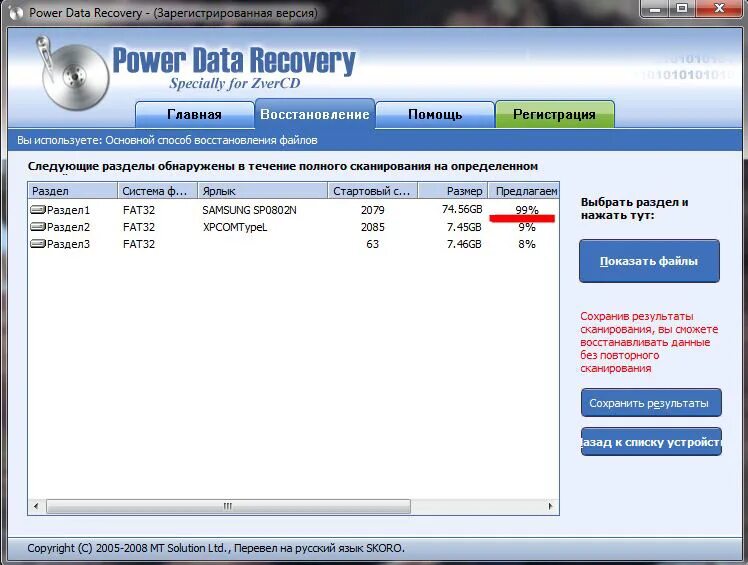
Task: Click Сохранить результаты button
Action: pos(651,403)
